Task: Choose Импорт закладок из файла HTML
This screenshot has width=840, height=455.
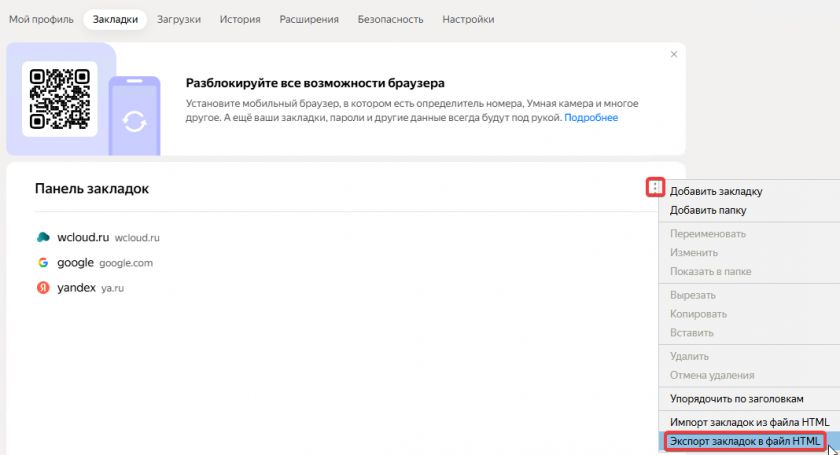Action: (749, 422)
